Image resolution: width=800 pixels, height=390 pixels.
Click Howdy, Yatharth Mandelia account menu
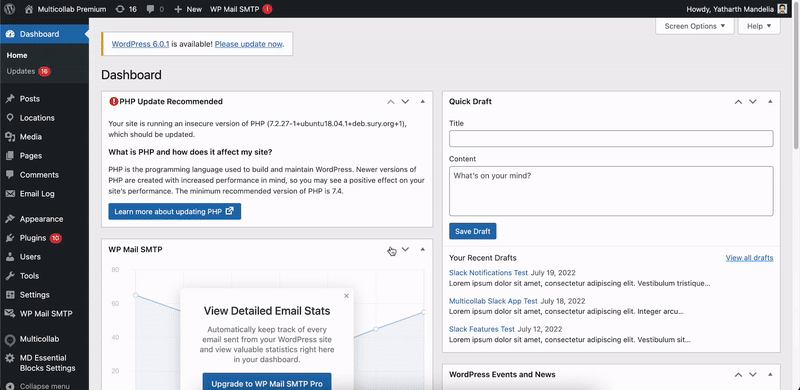pyautogui.click(x=737, y=9)
